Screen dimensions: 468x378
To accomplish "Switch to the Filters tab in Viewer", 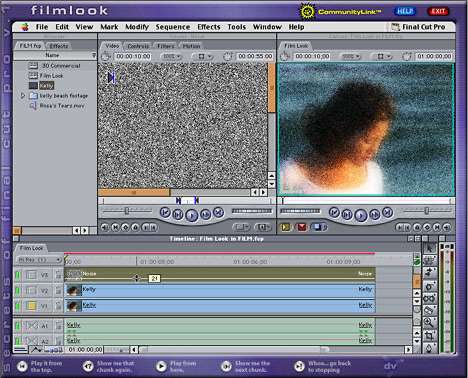I will coord(166,46).
